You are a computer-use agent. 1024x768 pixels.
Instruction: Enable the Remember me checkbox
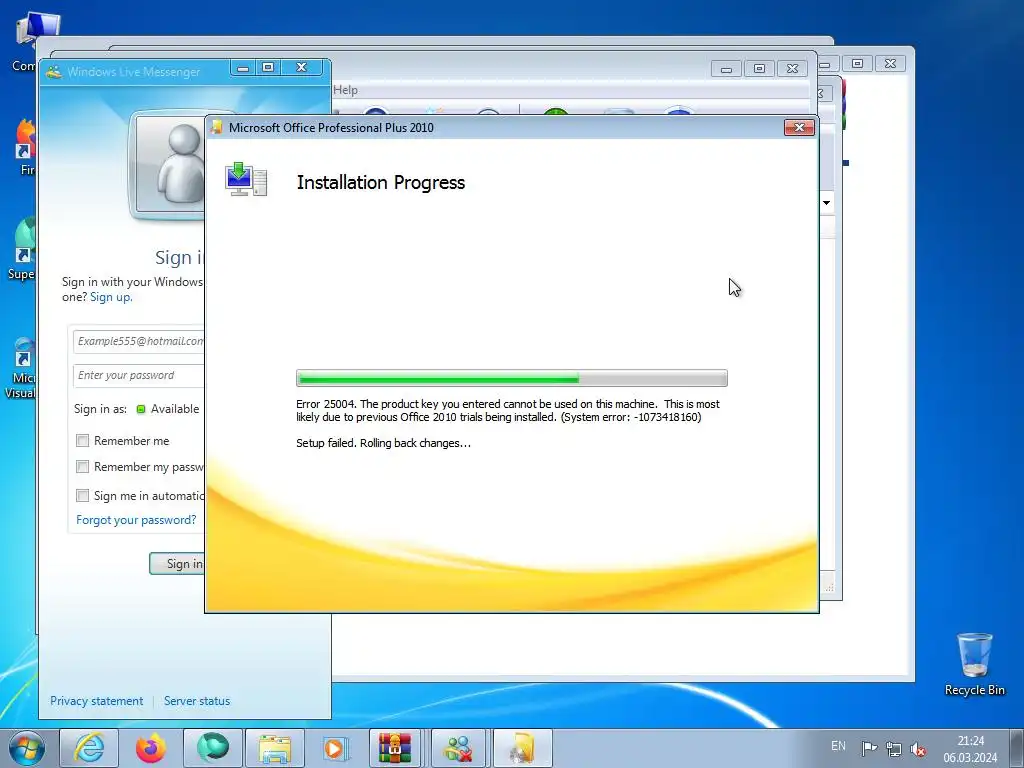(82, 441)
